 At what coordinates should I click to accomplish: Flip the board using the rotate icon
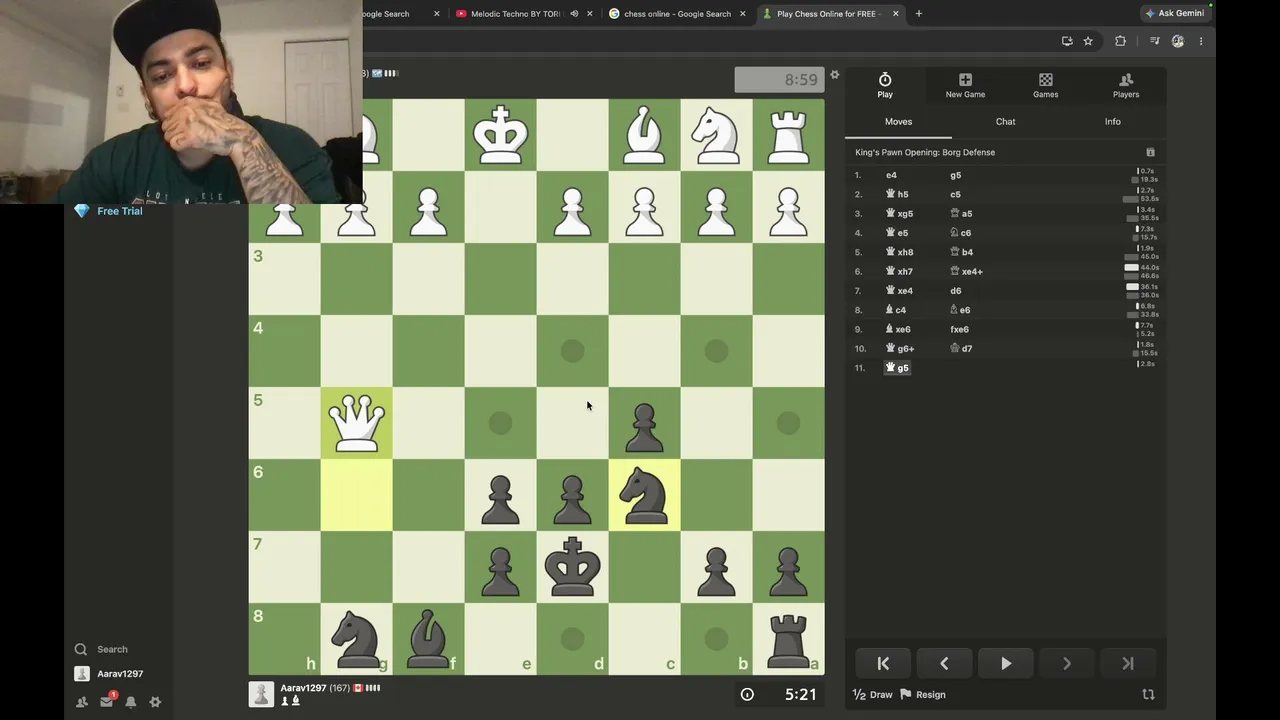tap(1148, 694)
